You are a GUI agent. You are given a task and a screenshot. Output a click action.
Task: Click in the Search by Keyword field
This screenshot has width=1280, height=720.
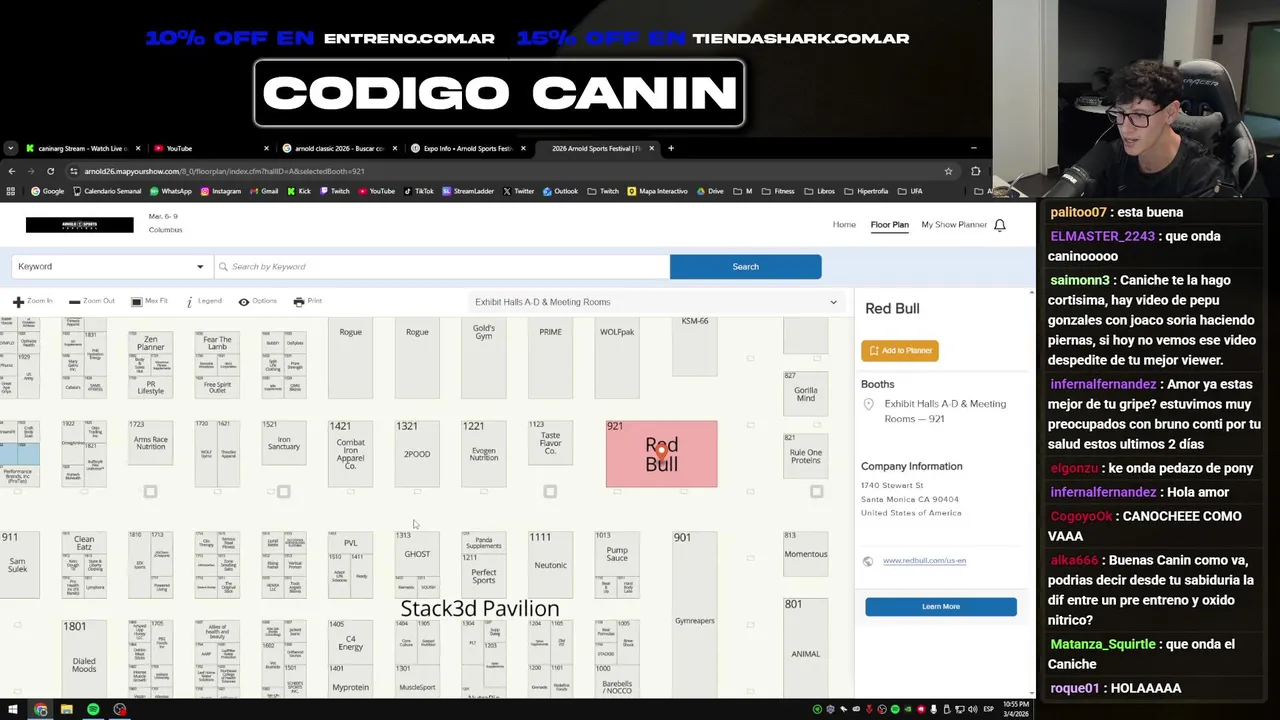(x=441, y=267)
